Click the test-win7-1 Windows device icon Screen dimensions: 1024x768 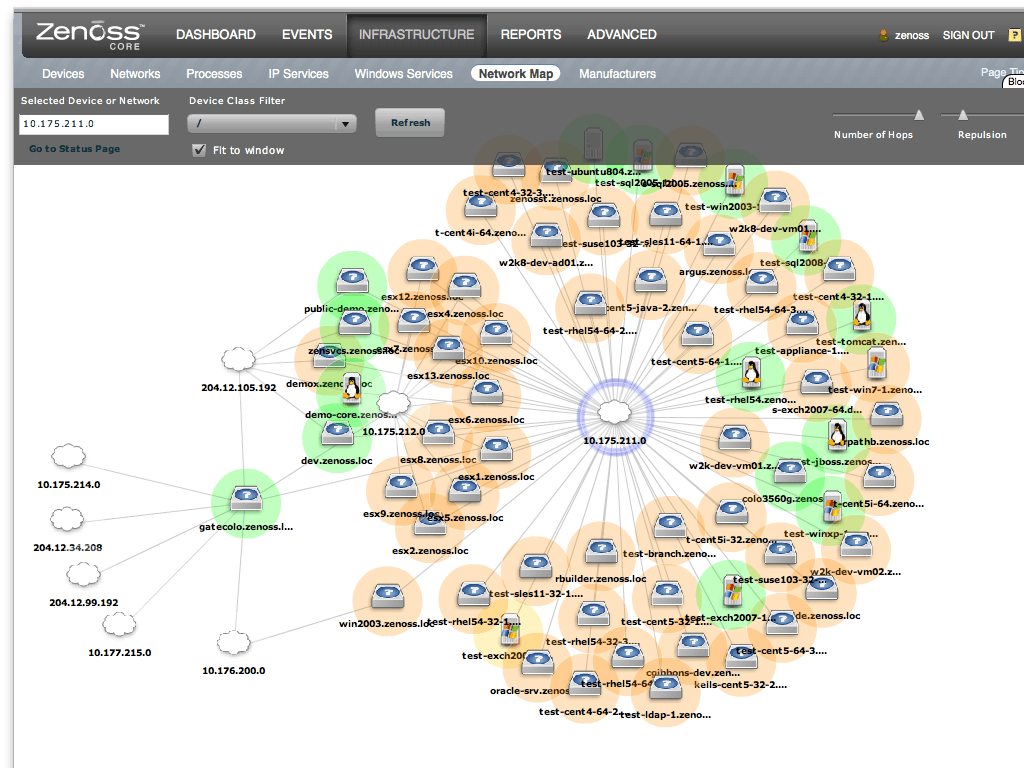point(877,364)
